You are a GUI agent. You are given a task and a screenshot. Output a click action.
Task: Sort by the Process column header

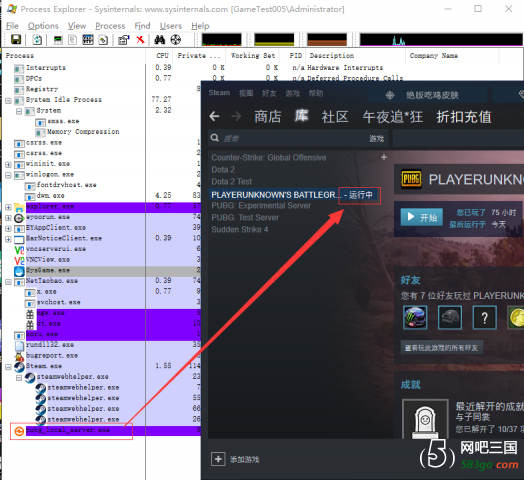point(75,55)
